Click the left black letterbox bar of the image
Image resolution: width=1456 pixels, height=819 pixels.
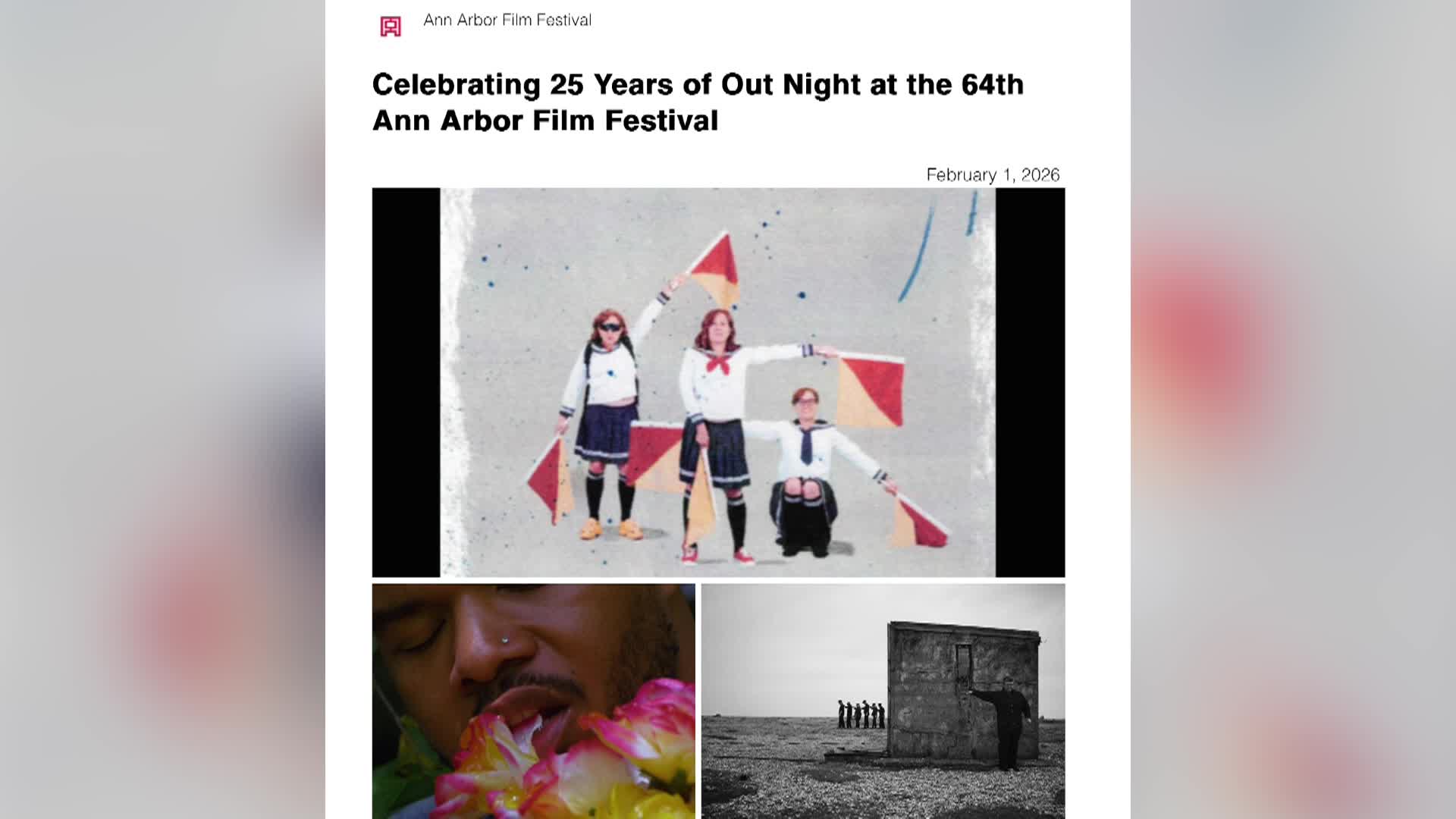(406, 382)
